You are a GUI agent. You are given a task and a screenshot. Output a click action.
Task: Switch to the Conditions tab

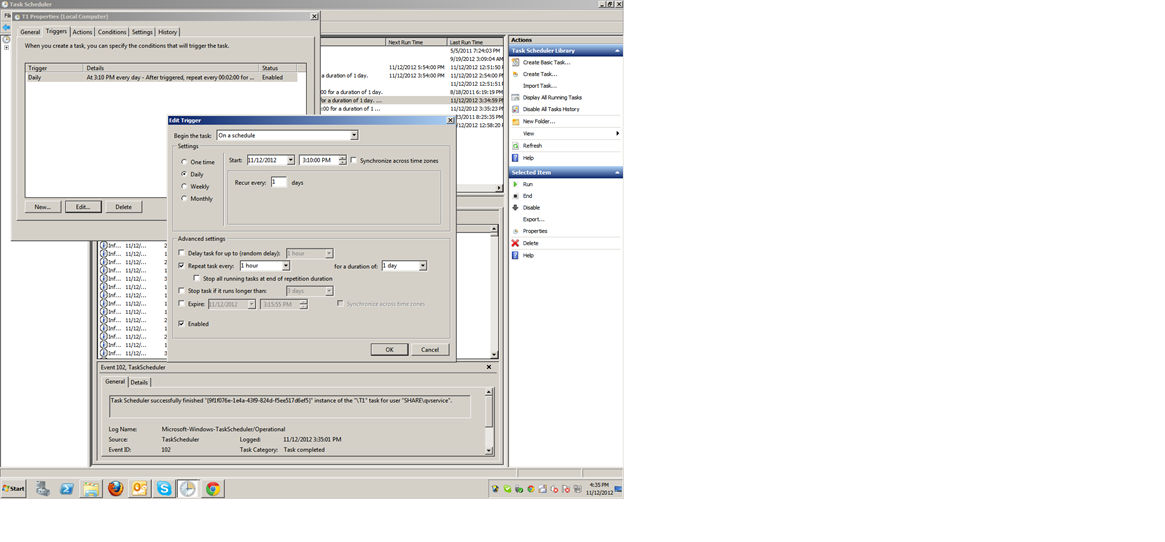point(112,32)
